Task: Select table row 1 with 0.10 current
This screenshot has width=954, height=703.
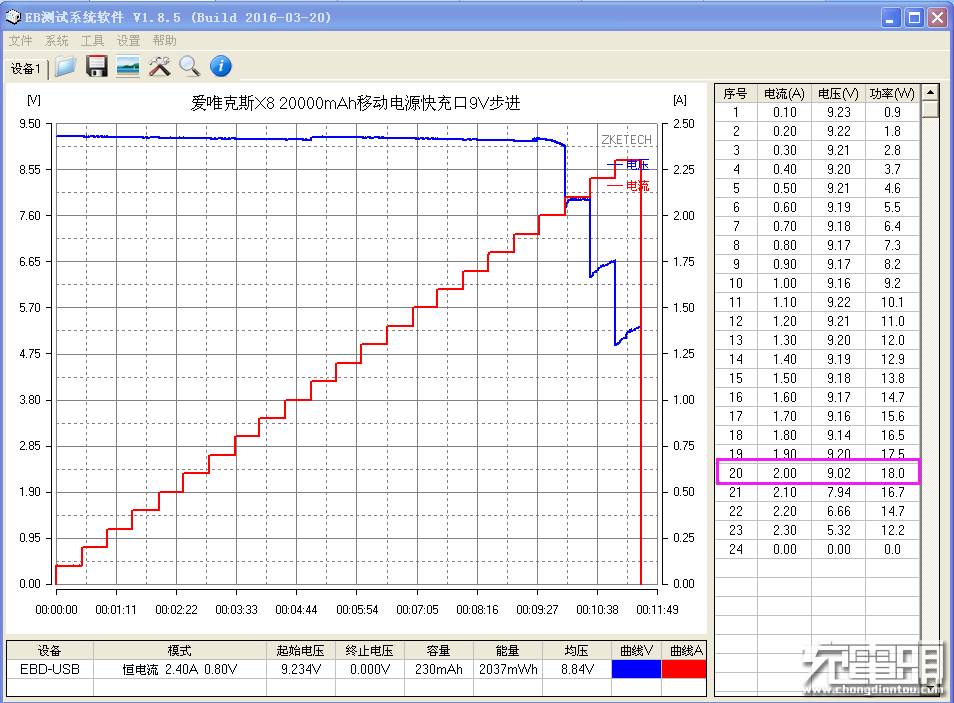Action: coord(817,113)
